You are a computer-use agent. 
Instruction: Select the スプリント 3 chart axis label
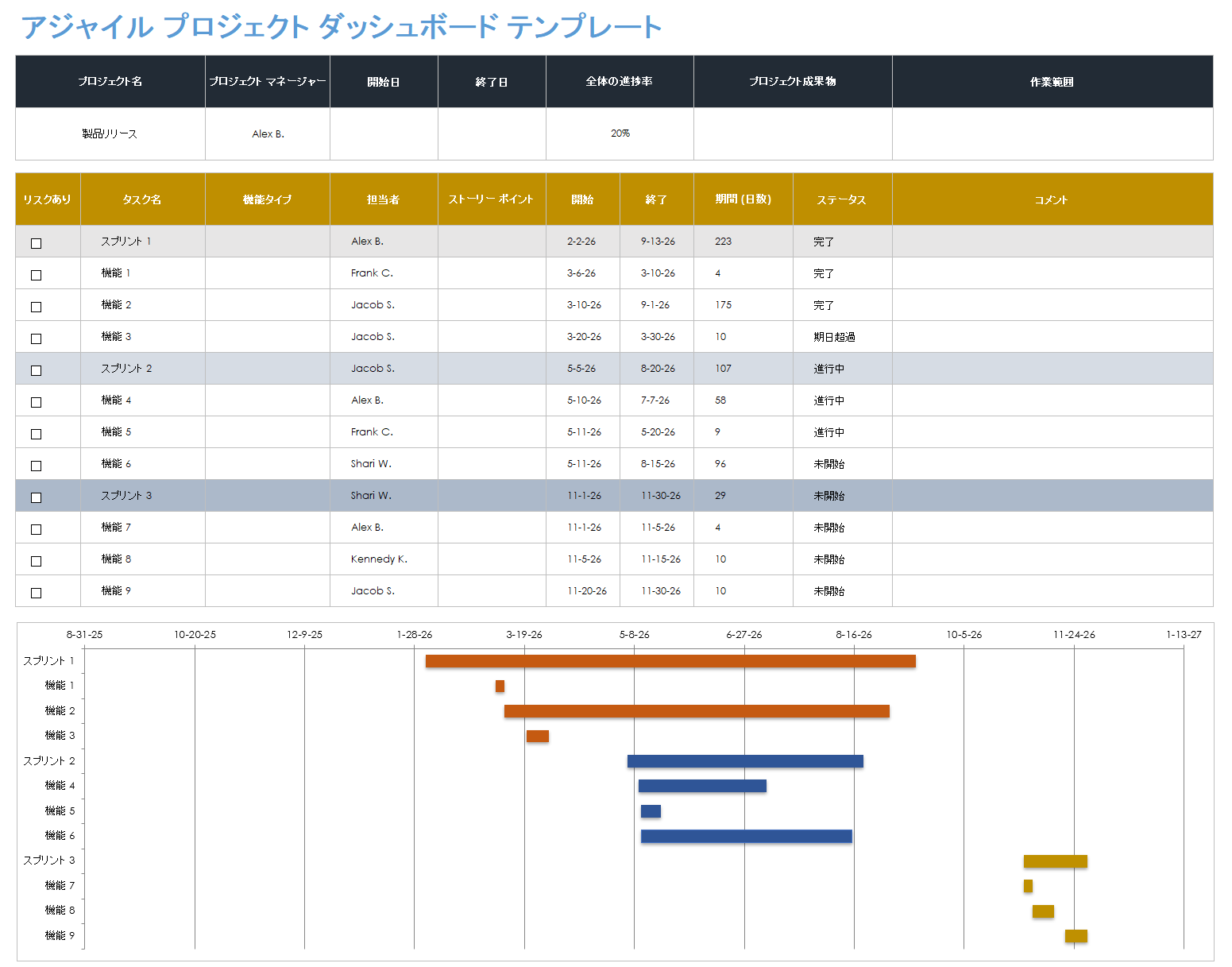49,861
